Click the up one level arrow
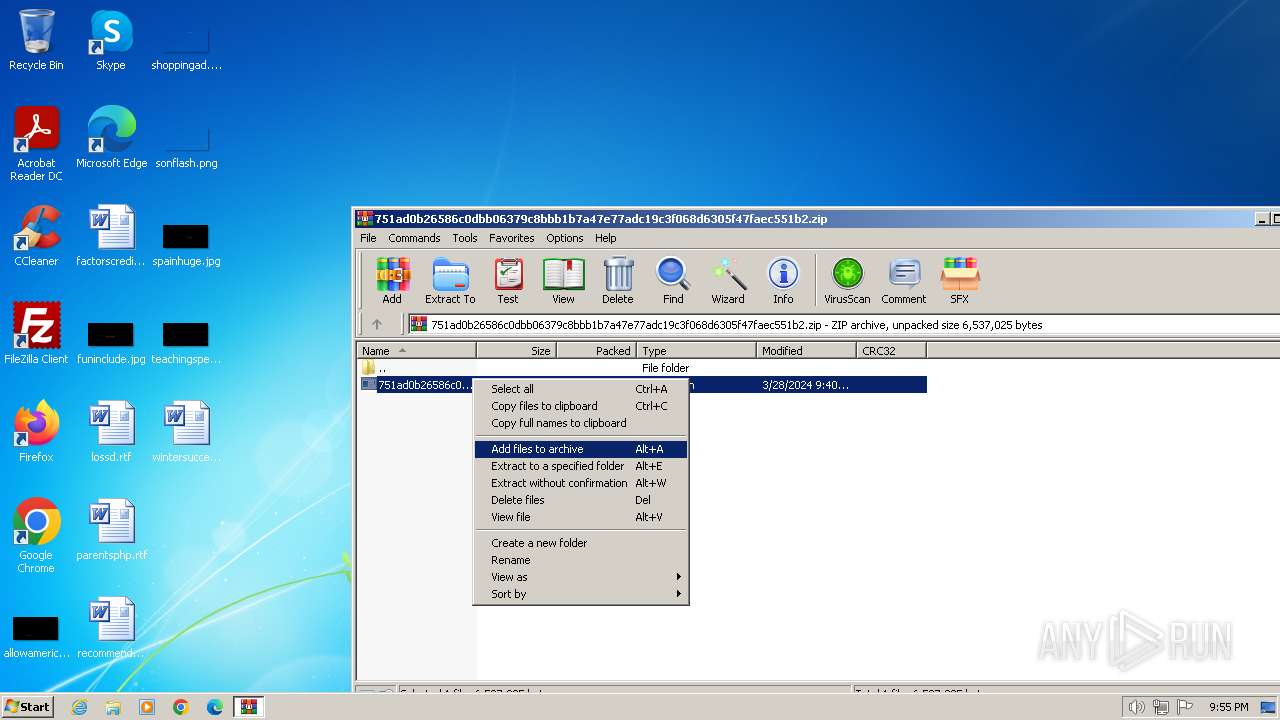 [x=377, y=324]
